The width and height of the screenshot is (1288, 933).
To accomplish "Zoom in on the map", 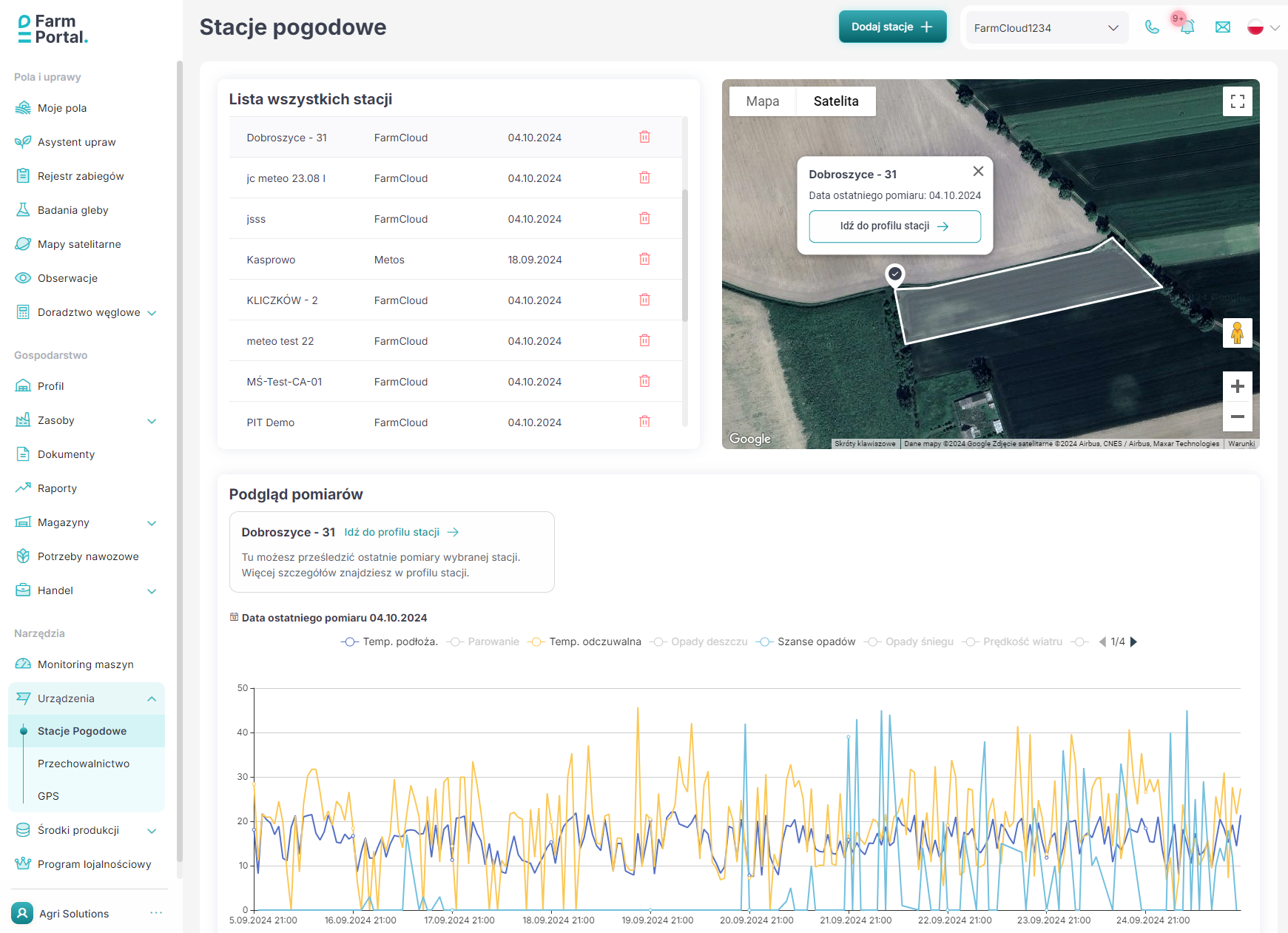I will pyautogui.click(x=1238, y=386).
